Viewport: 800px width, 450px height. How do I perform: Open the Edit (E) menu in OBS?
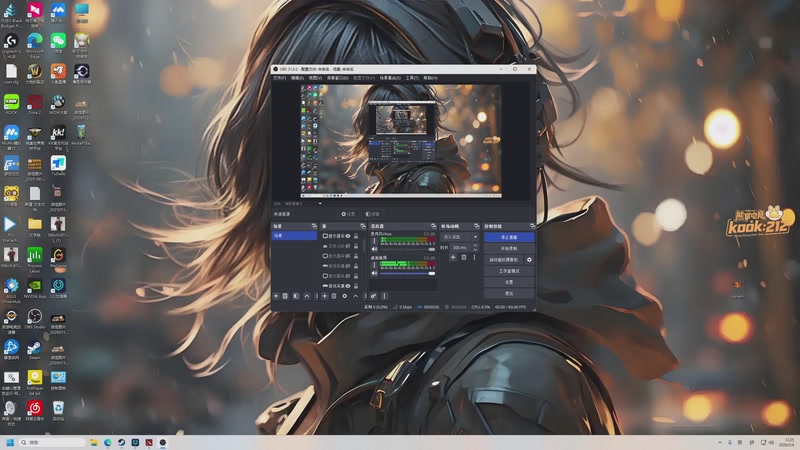coord(297,78)
